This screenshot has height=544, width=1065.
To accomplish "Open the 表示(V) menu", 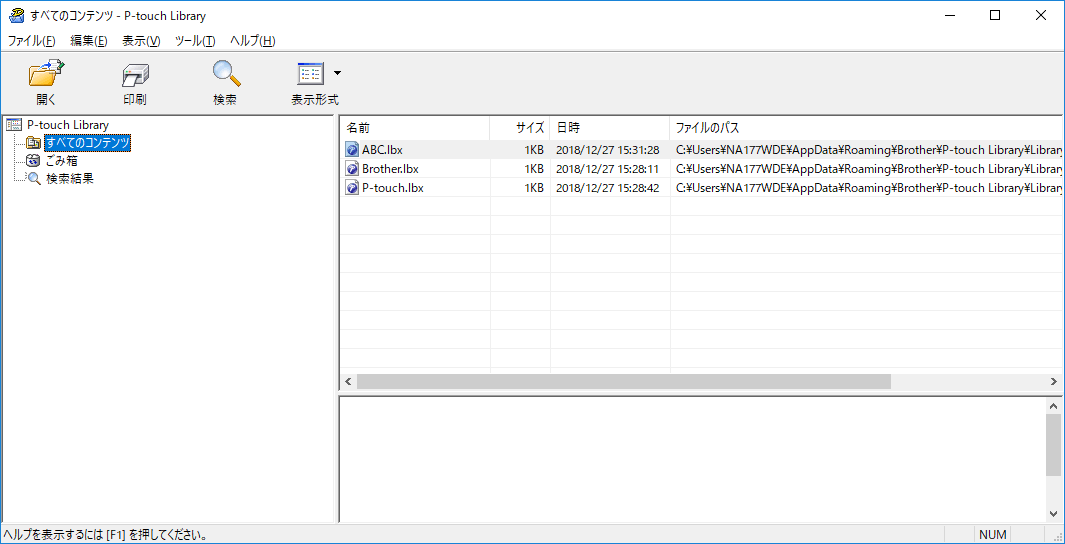I will click(x=141, y=41).
